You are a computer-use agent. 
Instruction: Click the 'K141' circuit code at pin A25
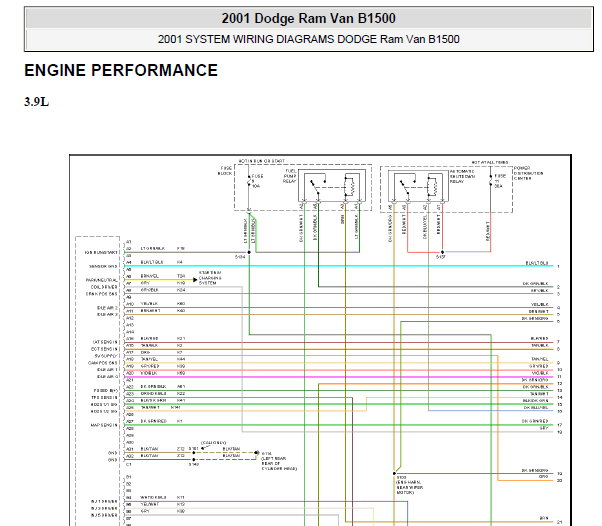pos(176,407)
